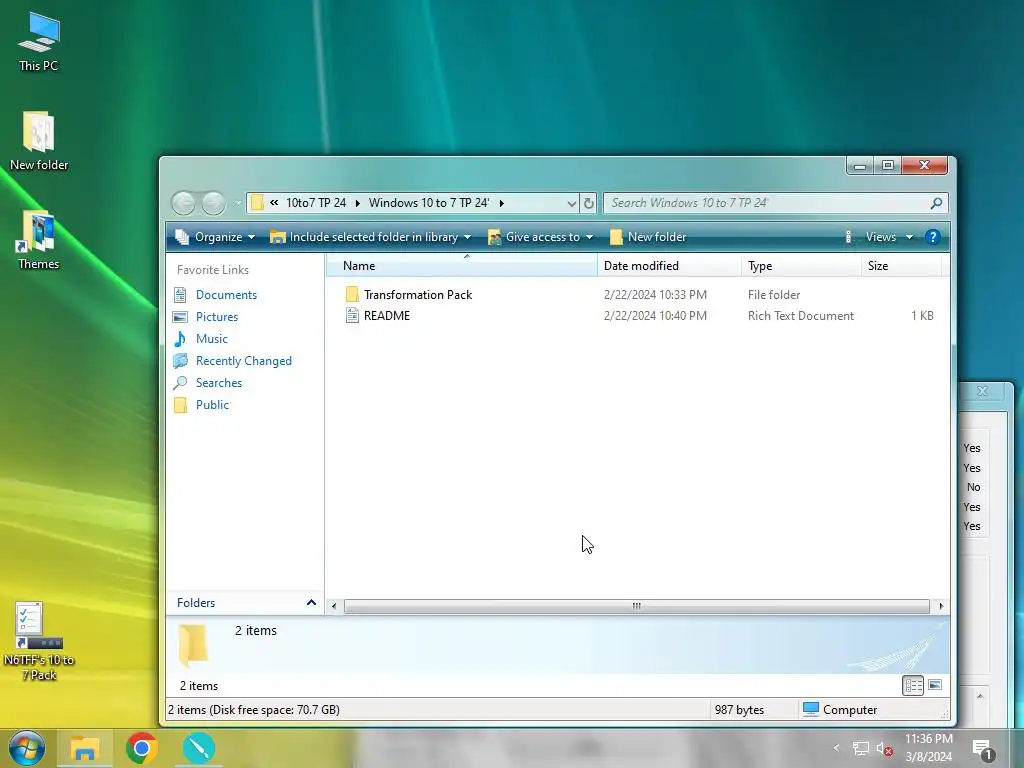Click the horizontal scrollbar thumb

637,606
